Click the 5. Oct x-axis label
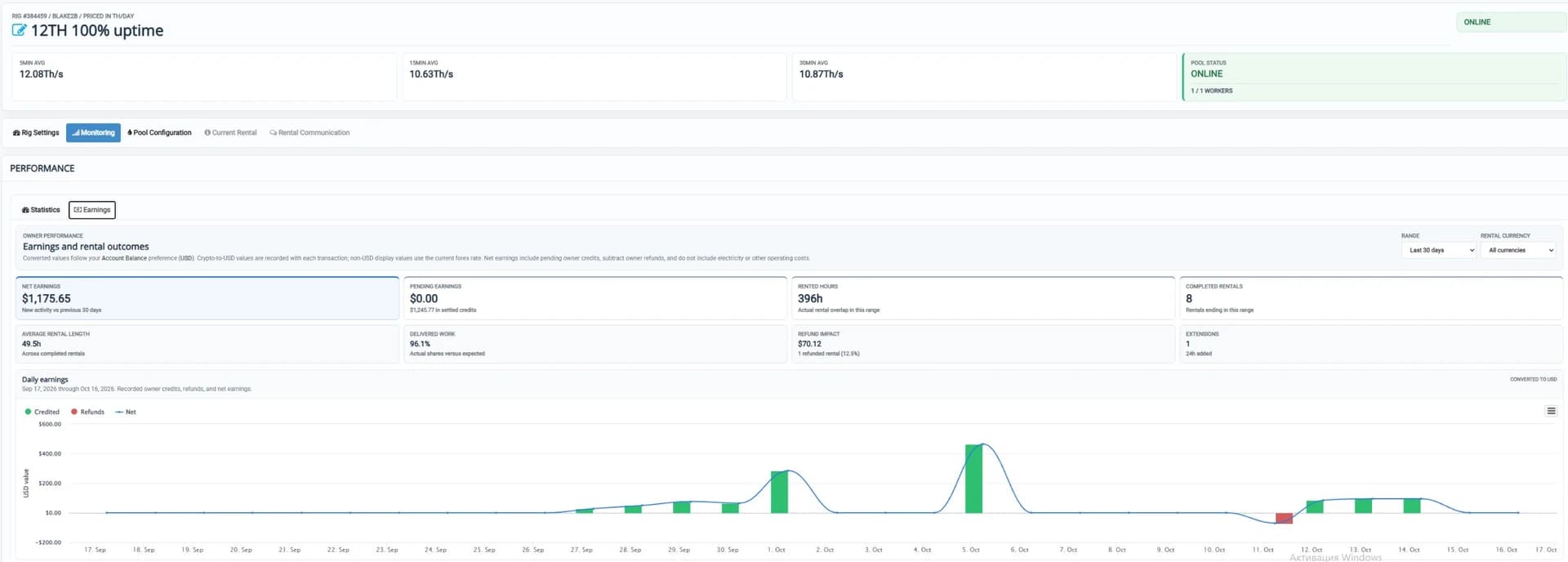 click(x=970, y=550)
